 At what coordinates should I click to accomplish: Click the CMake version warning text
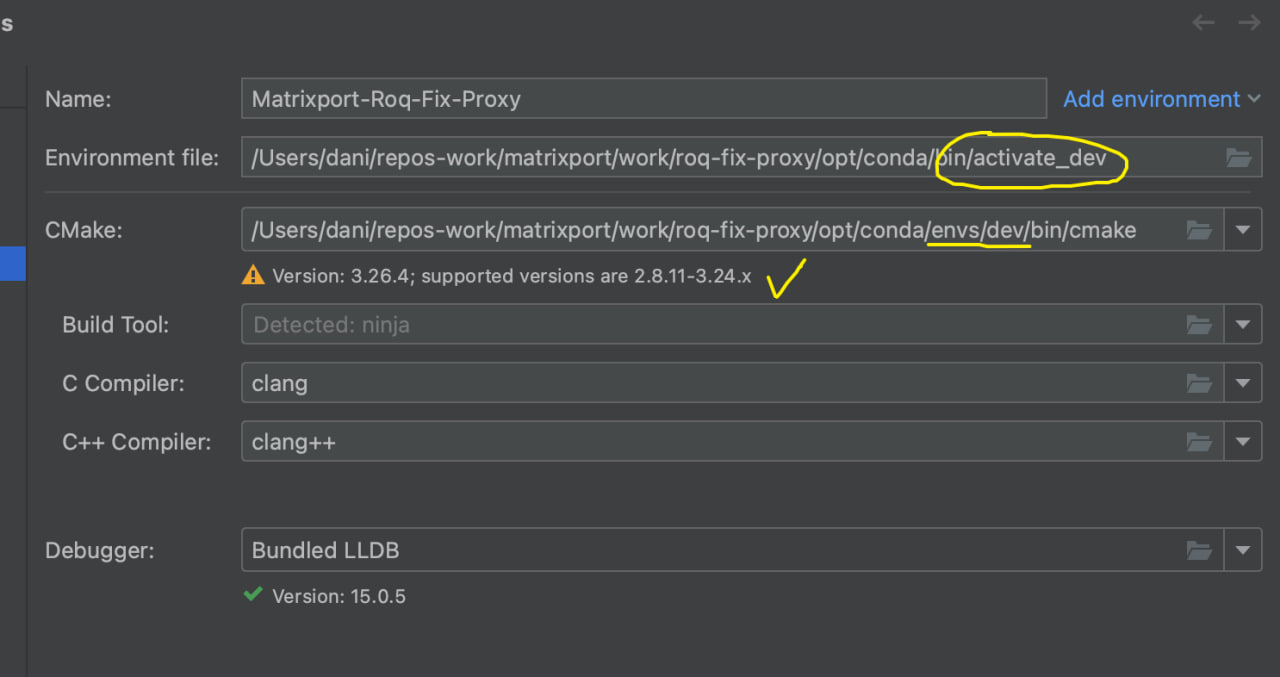(511, 276)
